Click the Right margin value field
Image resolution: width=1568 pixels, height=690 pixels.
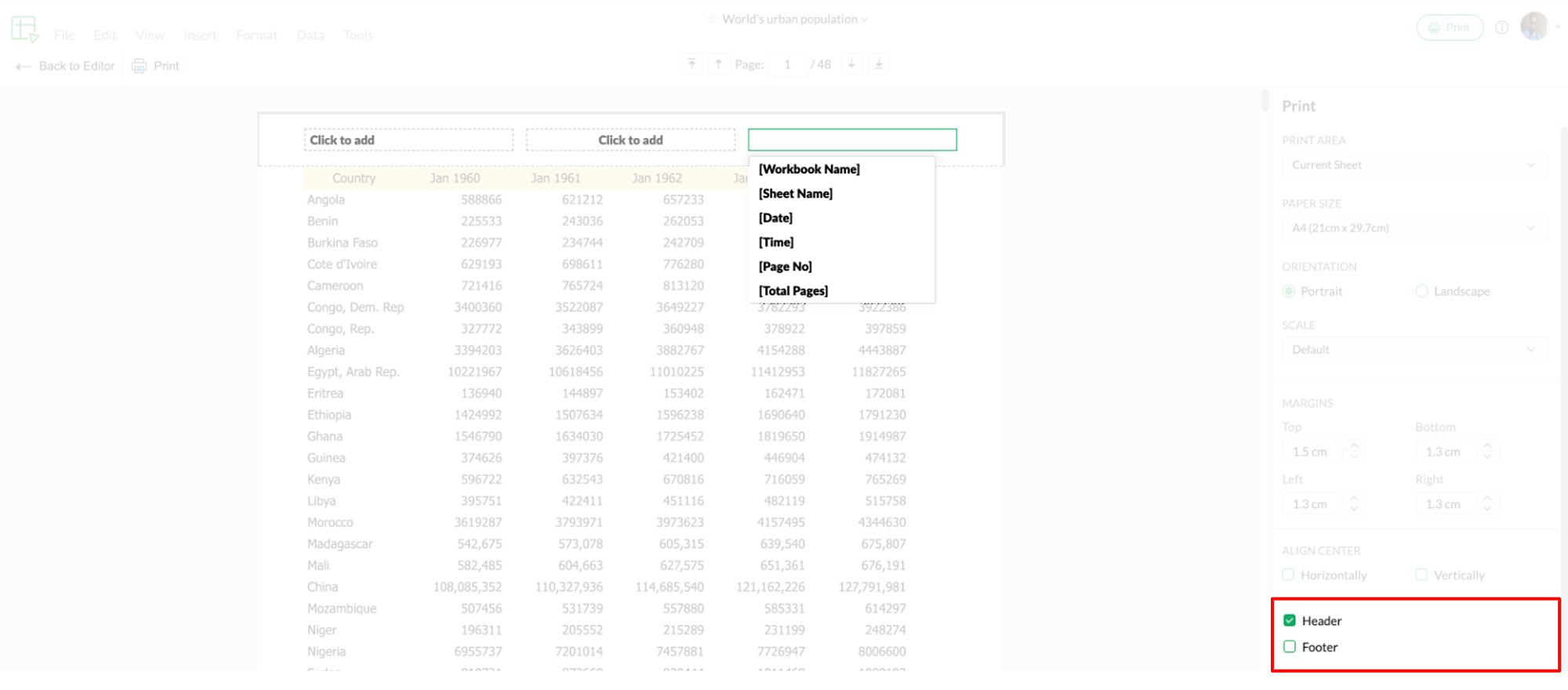point(1447,504)
